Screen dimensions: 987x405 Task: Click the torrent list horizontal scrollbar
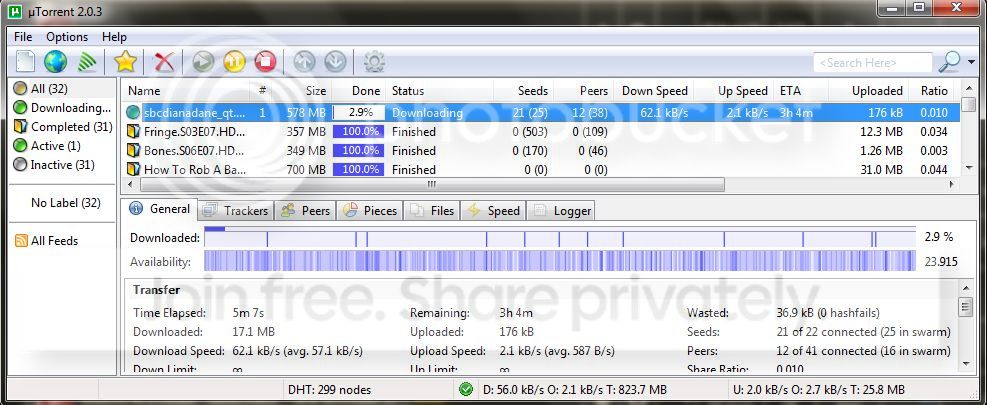[432, 185]
